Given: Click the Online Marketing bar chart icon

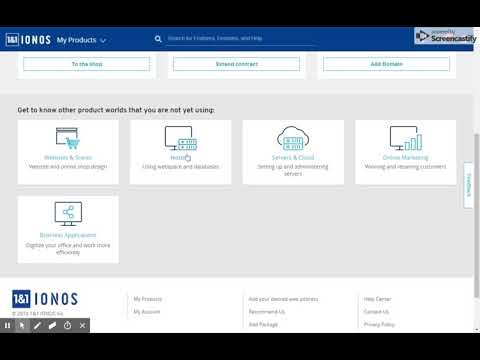Looking at the screenshot, I should 406,138.
